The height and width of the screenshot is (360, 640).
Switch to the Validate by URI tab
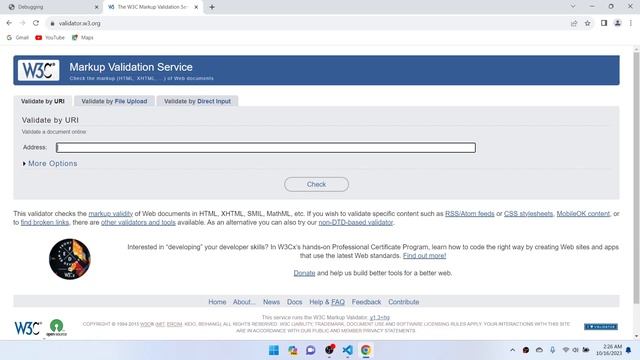point(43,101)
